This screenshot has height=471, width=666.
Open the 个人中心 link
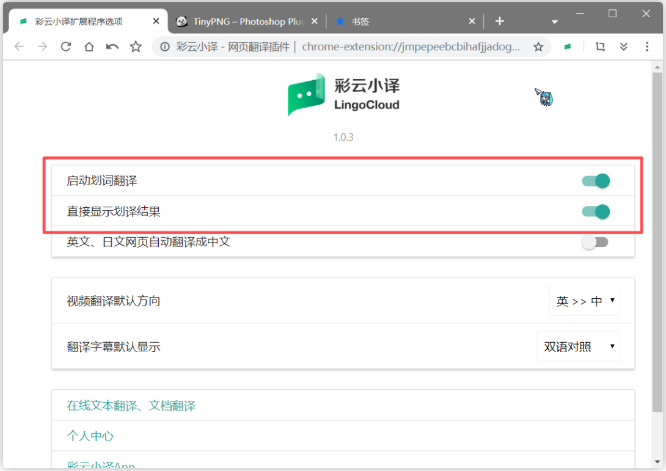90,436
